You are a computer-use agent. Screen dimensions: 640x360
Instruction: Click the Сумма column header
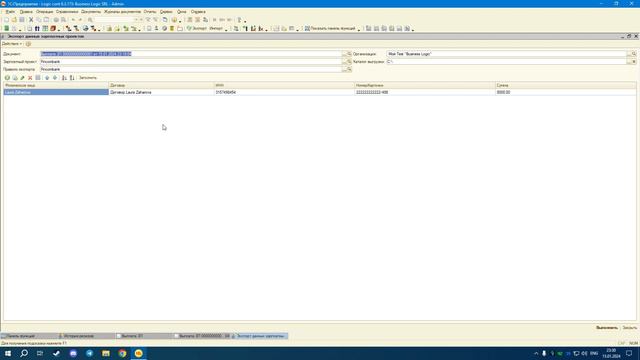tap(566, 85)
